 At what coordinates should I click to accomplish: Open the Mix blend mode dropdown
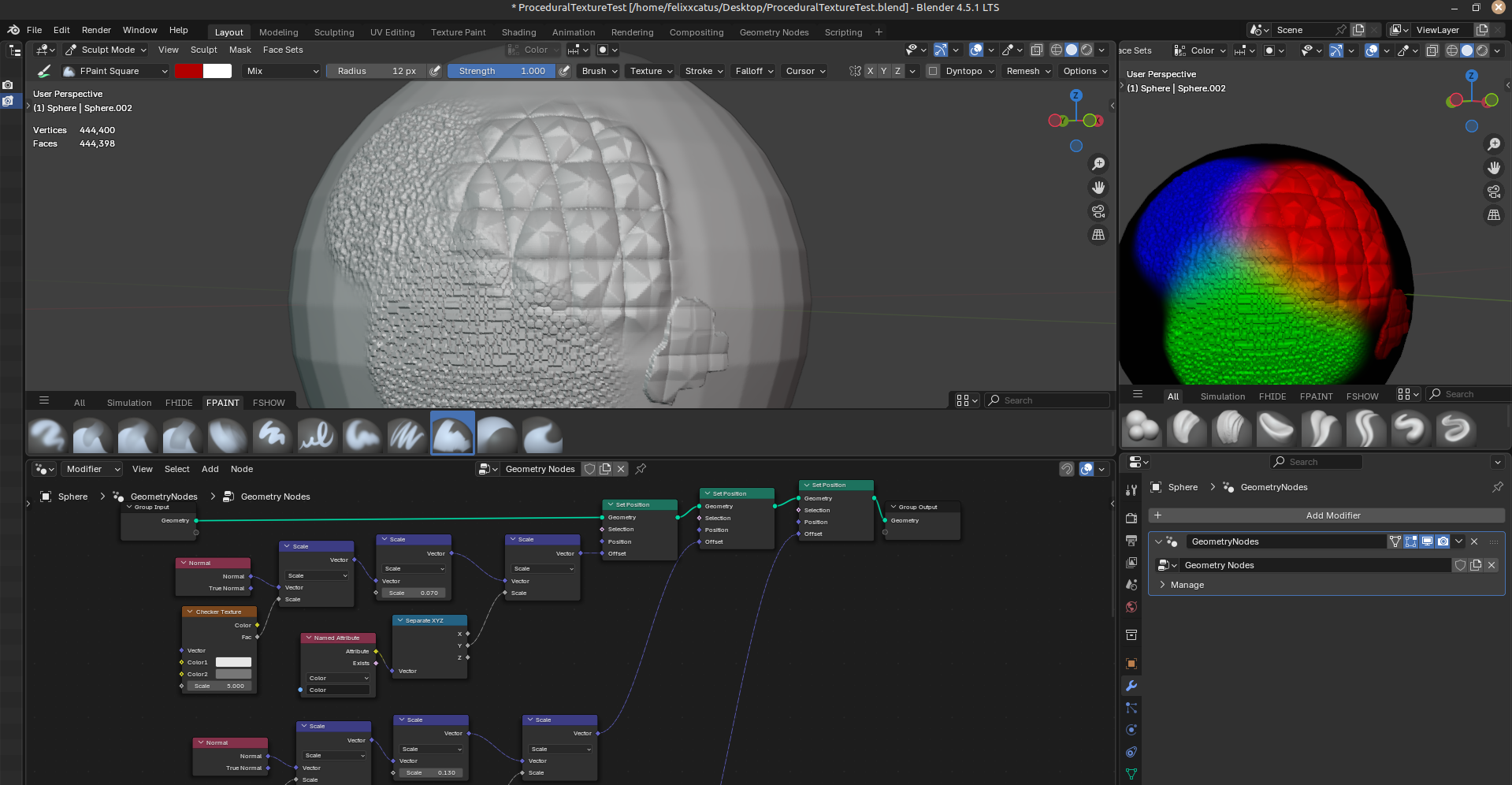(x=282, y=71)
